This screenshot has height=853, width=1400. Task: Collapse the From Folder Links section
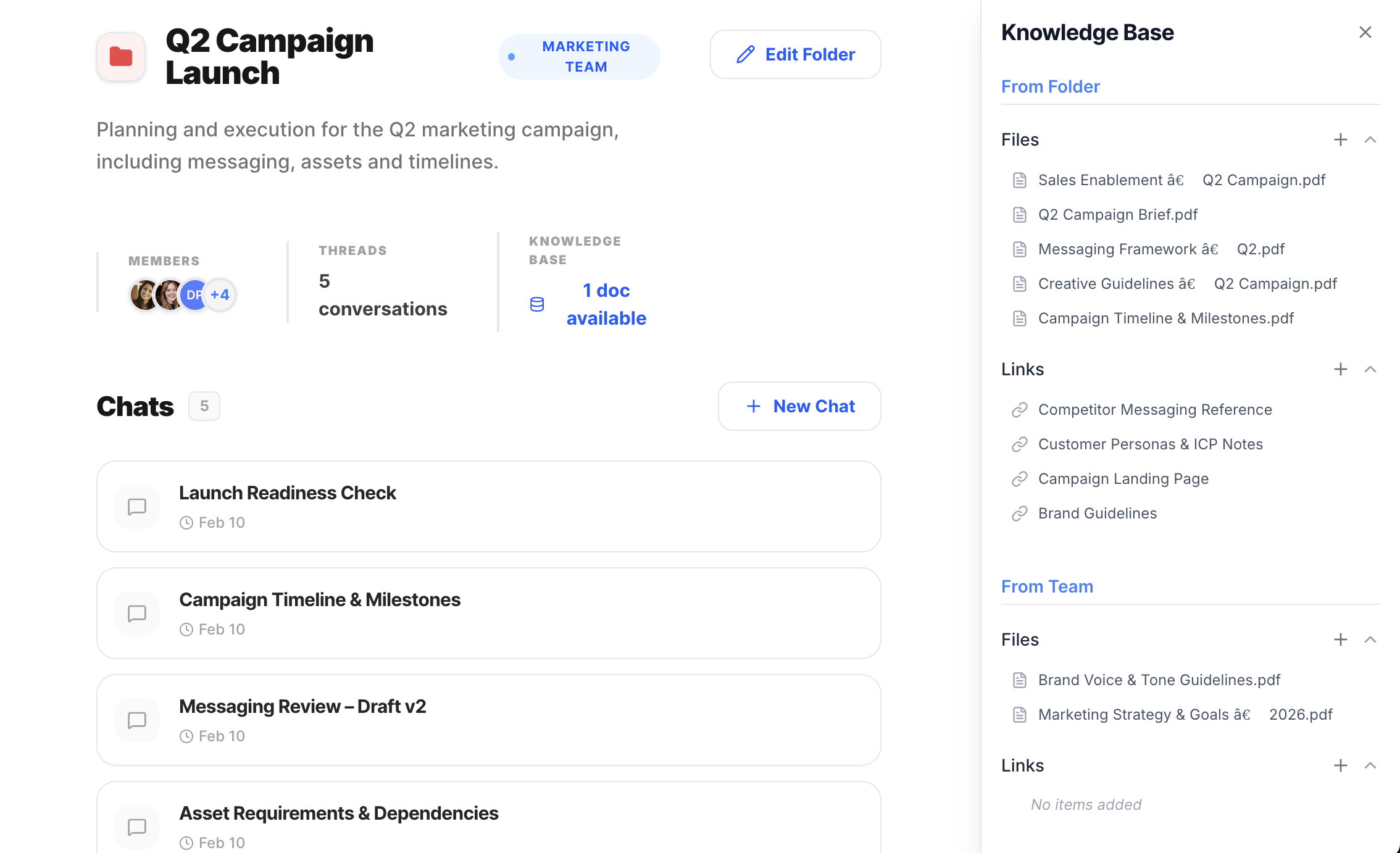pyautogui.click(x=1370, y=370)
